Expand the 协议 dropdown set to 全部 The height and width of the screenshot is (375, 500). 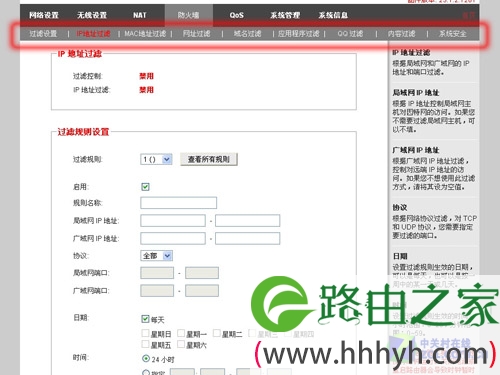(156, 256)
